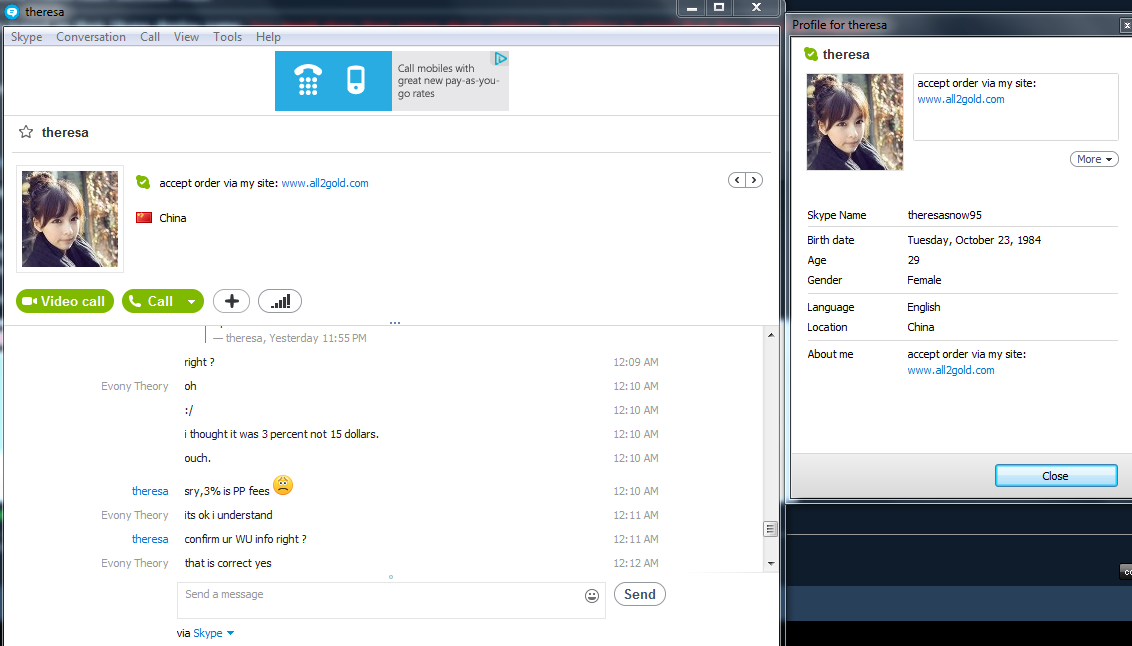Open the View menu

pos(186,37)
